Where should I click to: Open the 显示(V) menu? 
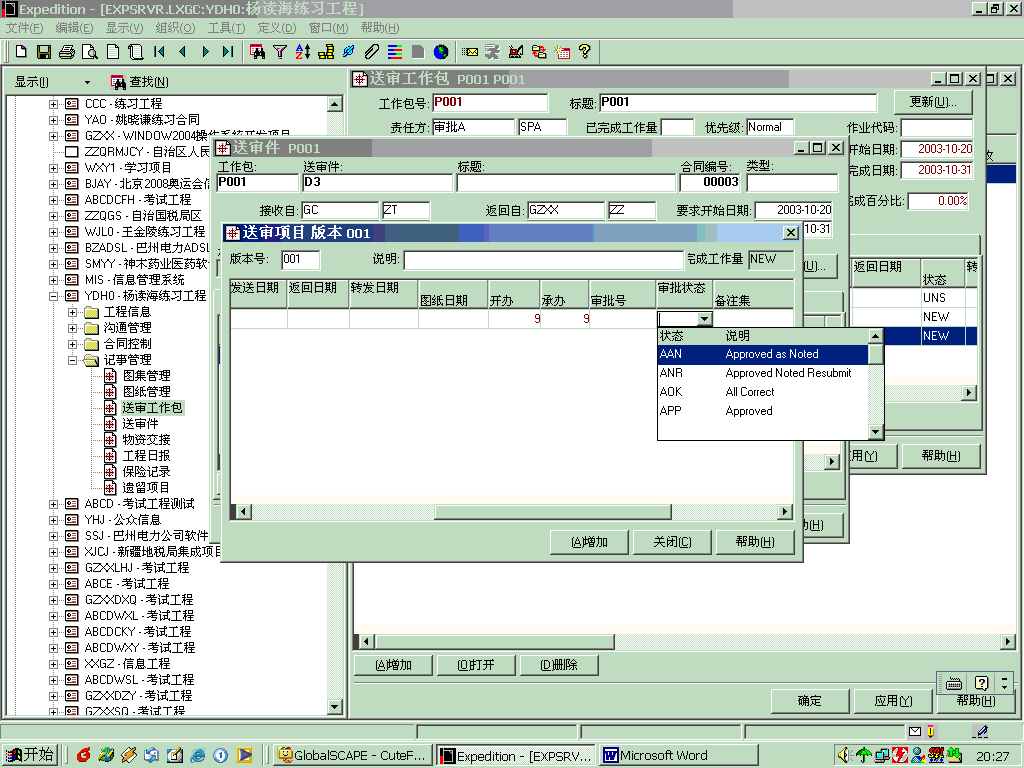[125, 27]
